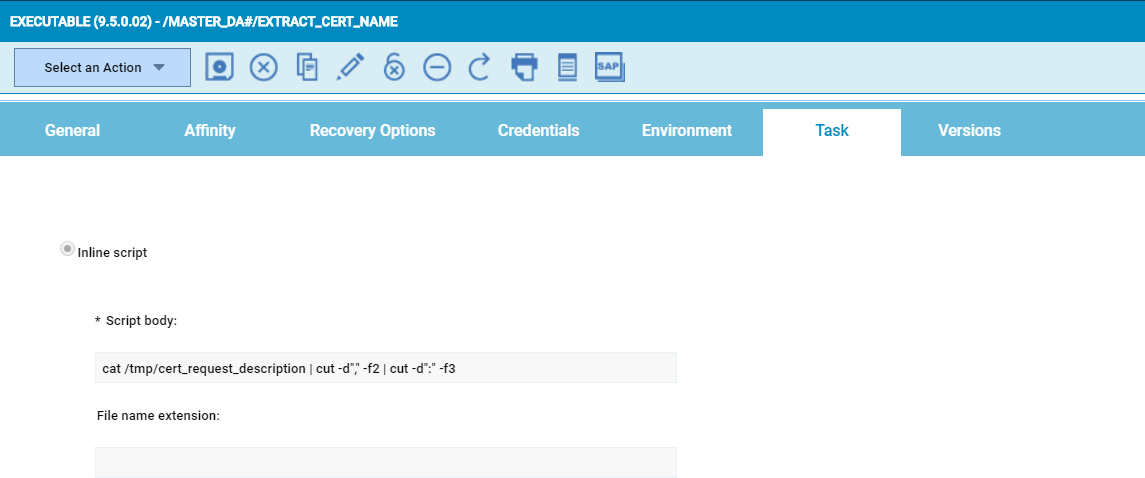The height and width of the screenshot is (478, 1145).
Task: Click the save disk icon in toolbar
Action: [x=219, y=67]
